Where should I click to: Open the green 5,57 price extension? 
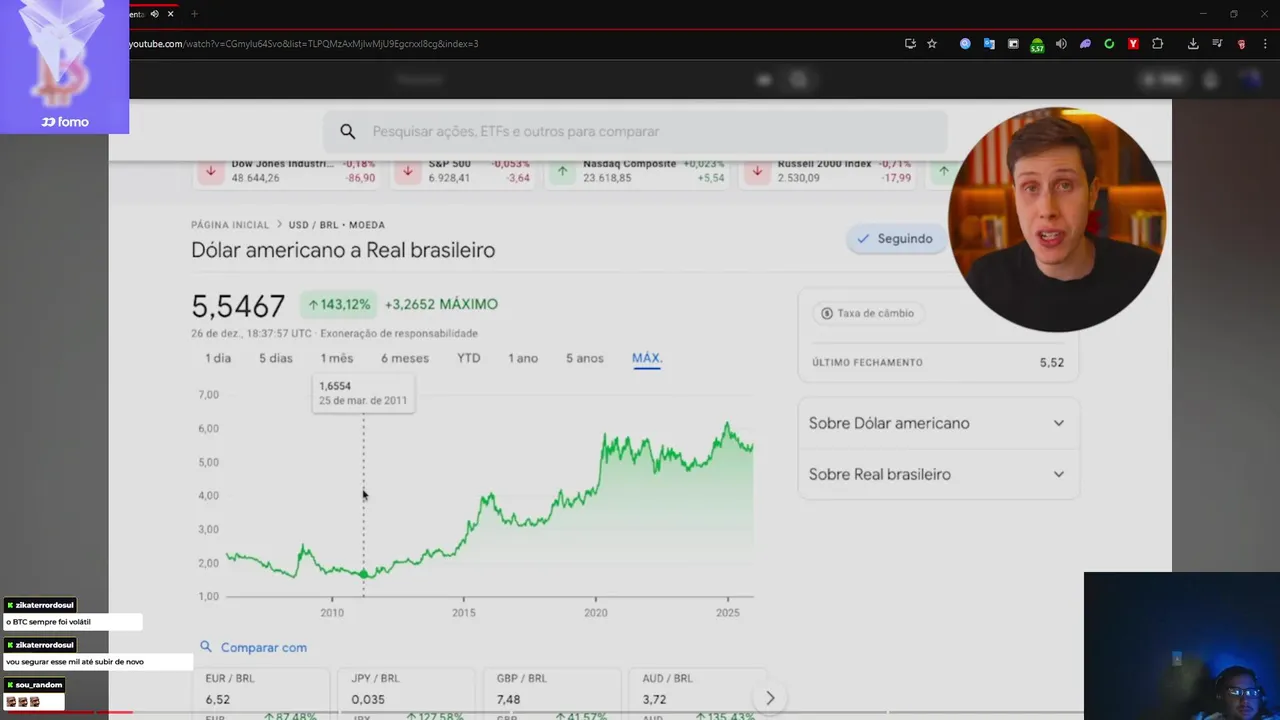(x=1037, y=45)
